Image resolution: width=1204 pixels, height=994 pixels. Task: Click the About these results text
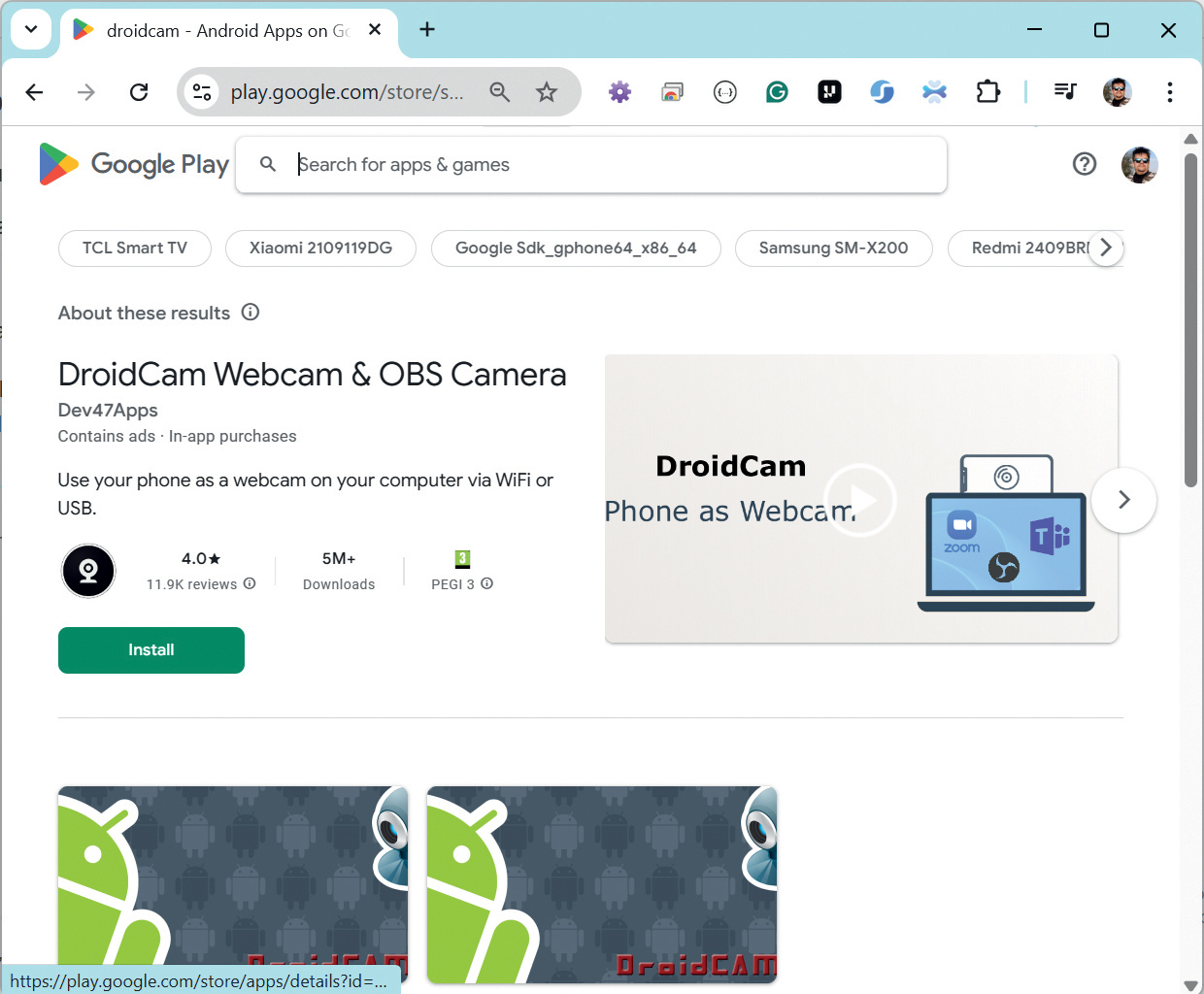pyautogui.click(x=144, y=314)
